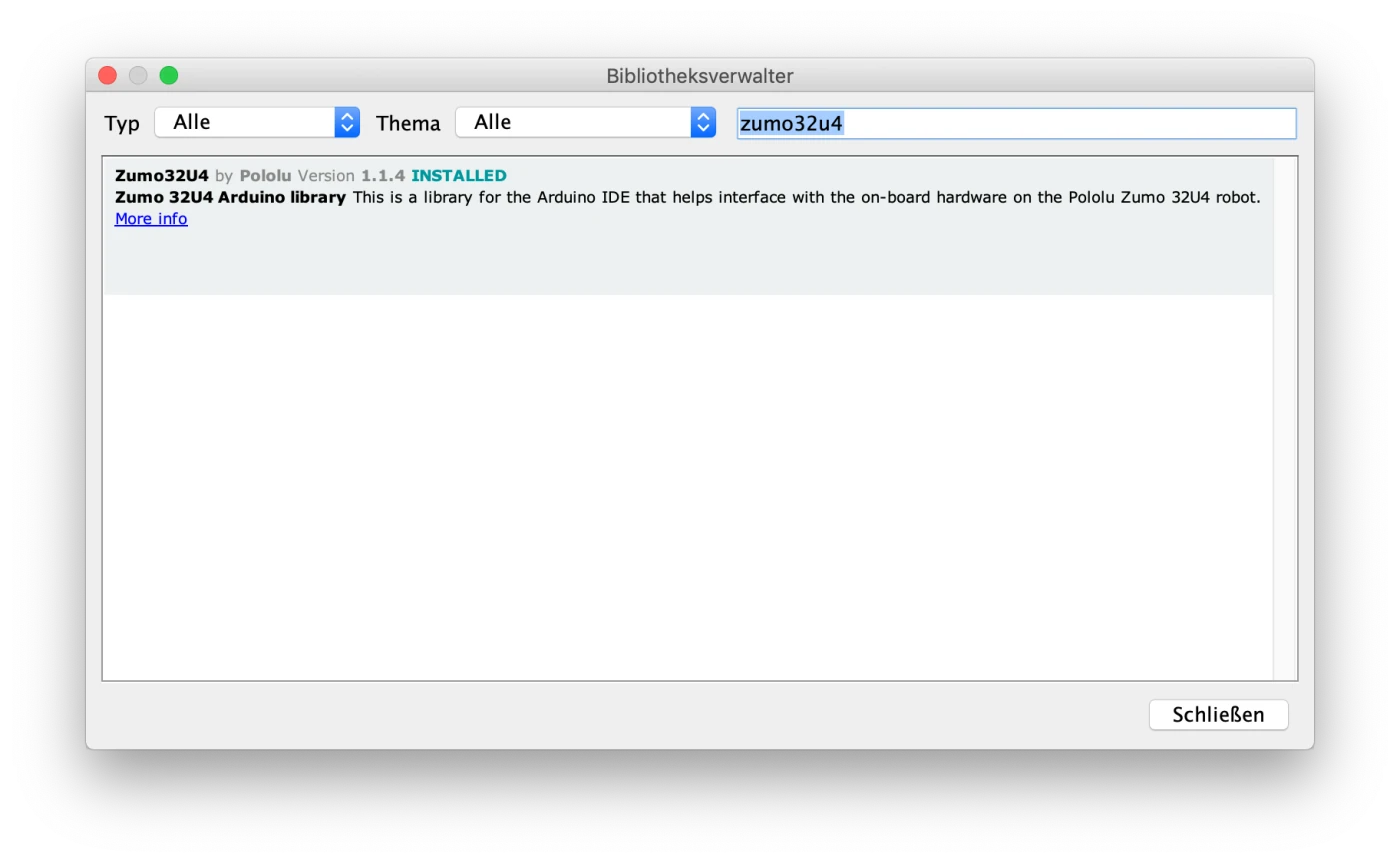Click the Schließen button
The image size is (1400, 863).
[1218, 714]
